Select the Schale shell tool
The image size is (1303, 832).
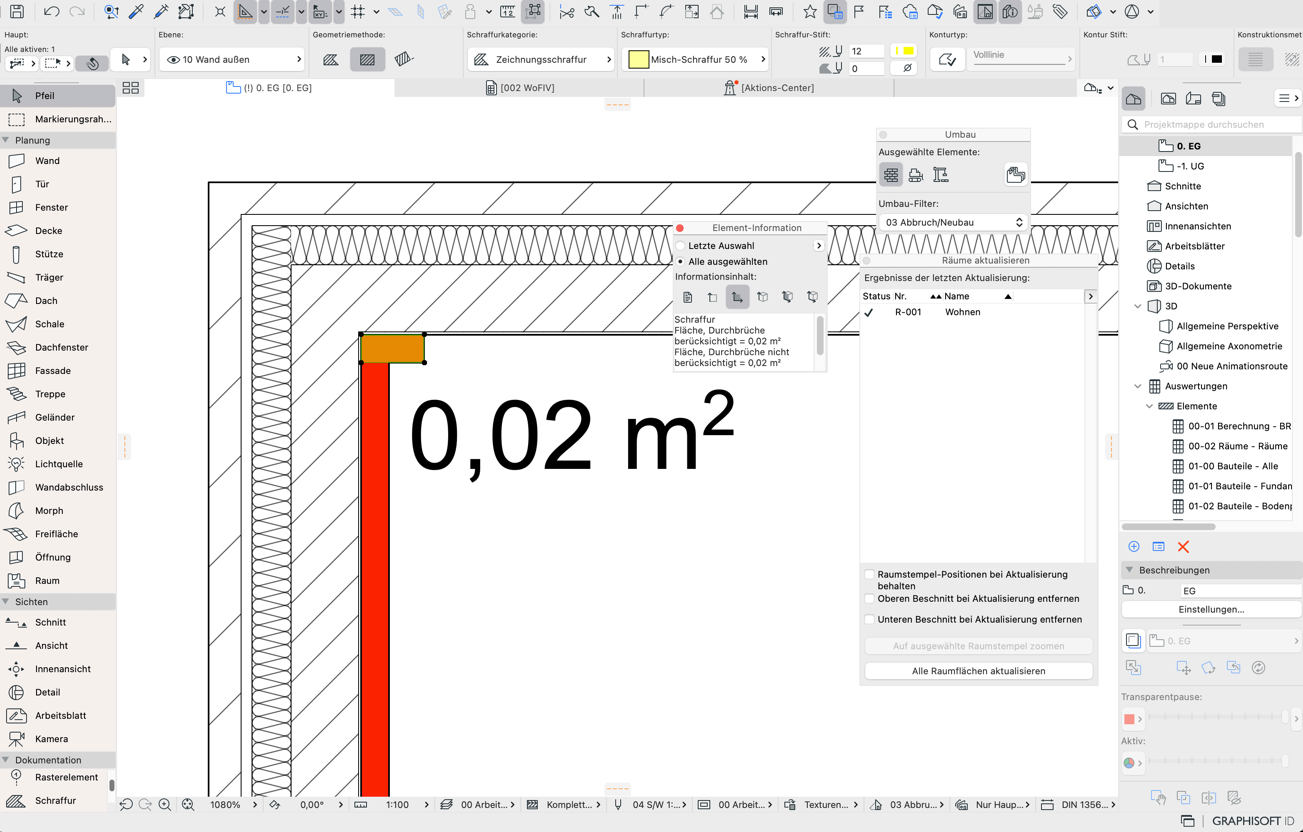pos(57,324)
